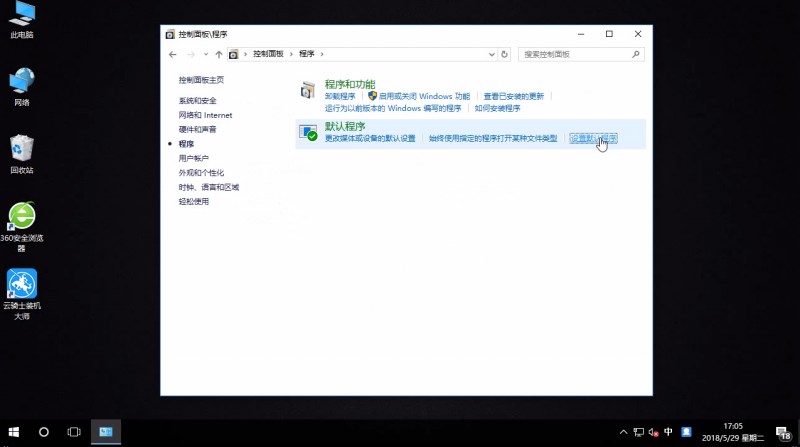The height and width of the screenshot is (447, 800).
Task: Launch 360安全浏览器 desktop shortcut
Action: [21, 227]
